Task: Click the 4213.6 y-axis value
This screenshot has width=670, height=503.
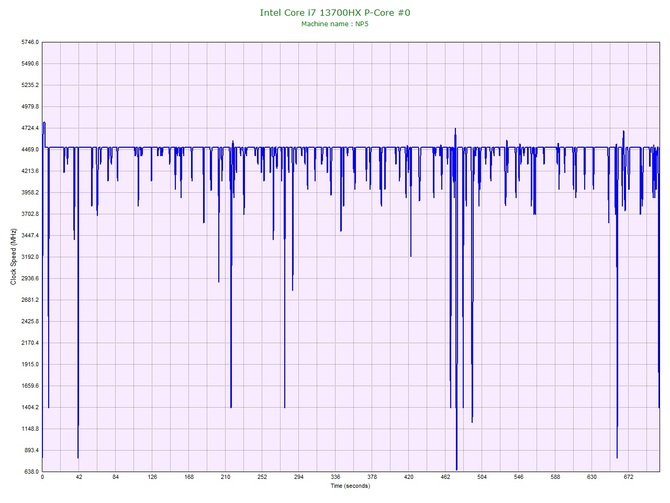Action: 30,171
